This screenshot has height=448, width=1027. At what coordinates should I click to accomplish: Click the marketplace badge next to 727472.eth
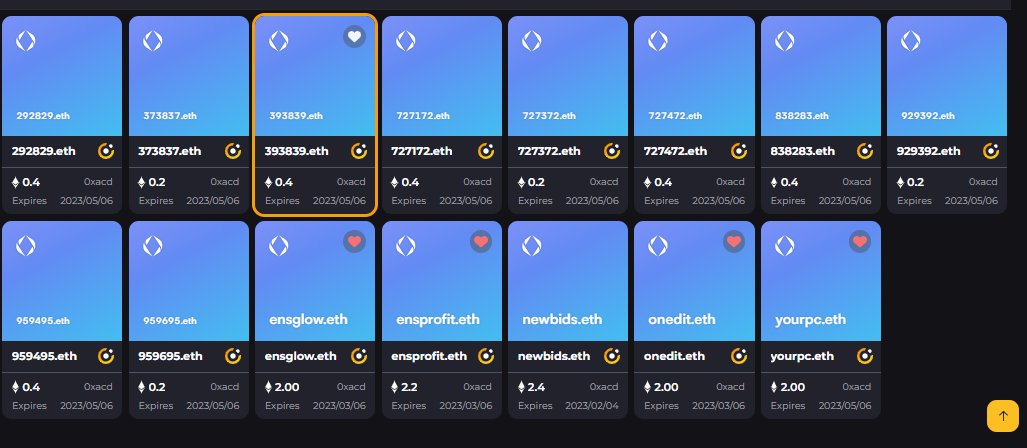[738, 151]
